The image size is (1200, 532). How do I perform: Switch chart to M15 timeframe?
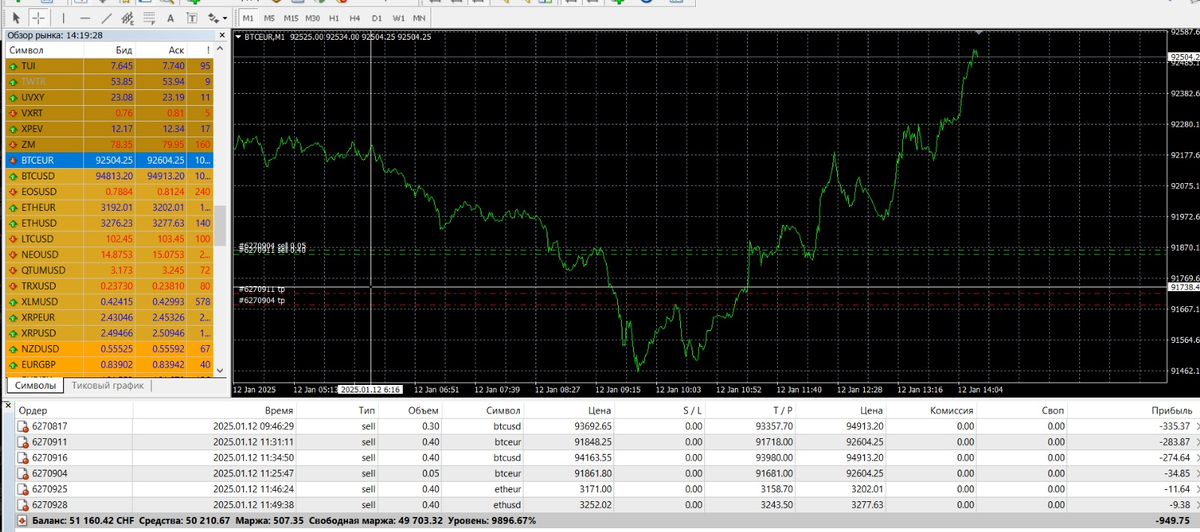click(x=291, y=18)
